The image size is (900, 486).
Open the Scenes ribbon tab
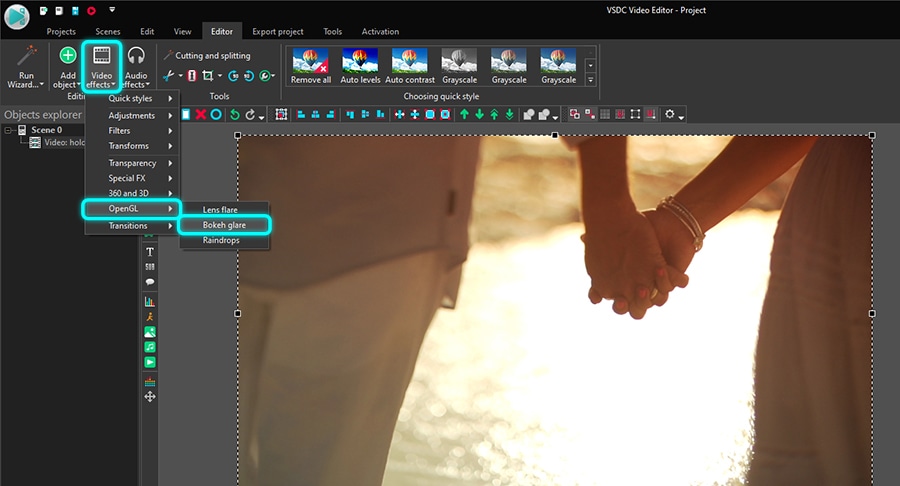tap(108, 32)
